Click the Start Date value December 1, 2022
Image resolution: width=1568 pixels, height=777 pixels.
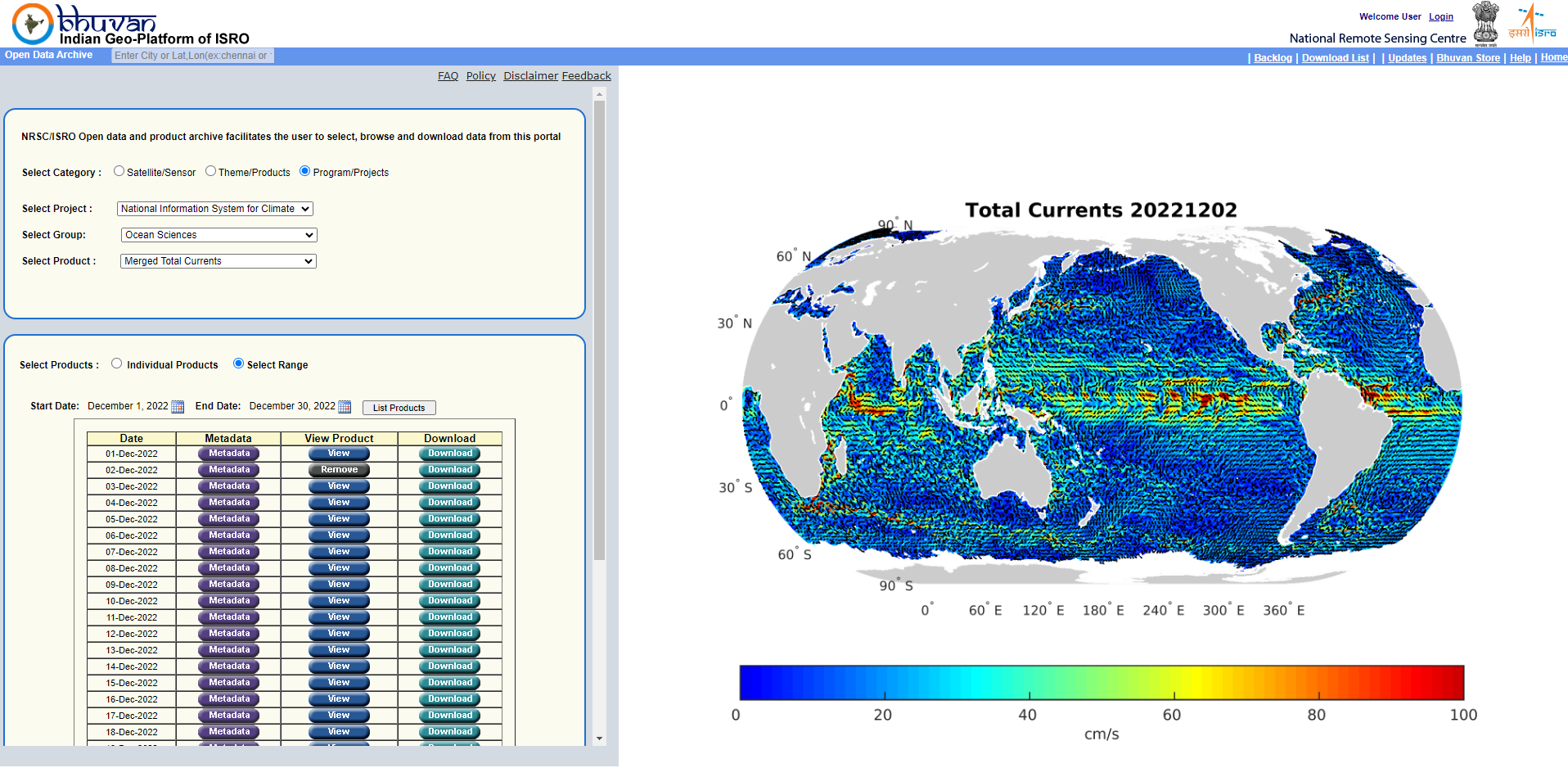(x=128, y=406)
